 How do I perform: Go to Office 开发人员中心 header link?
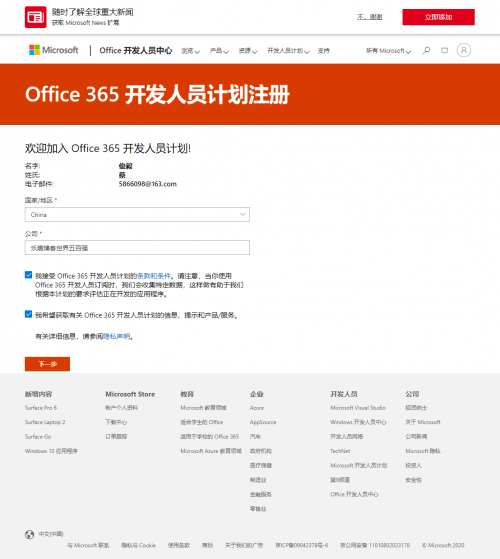click(x=136, y=51)
